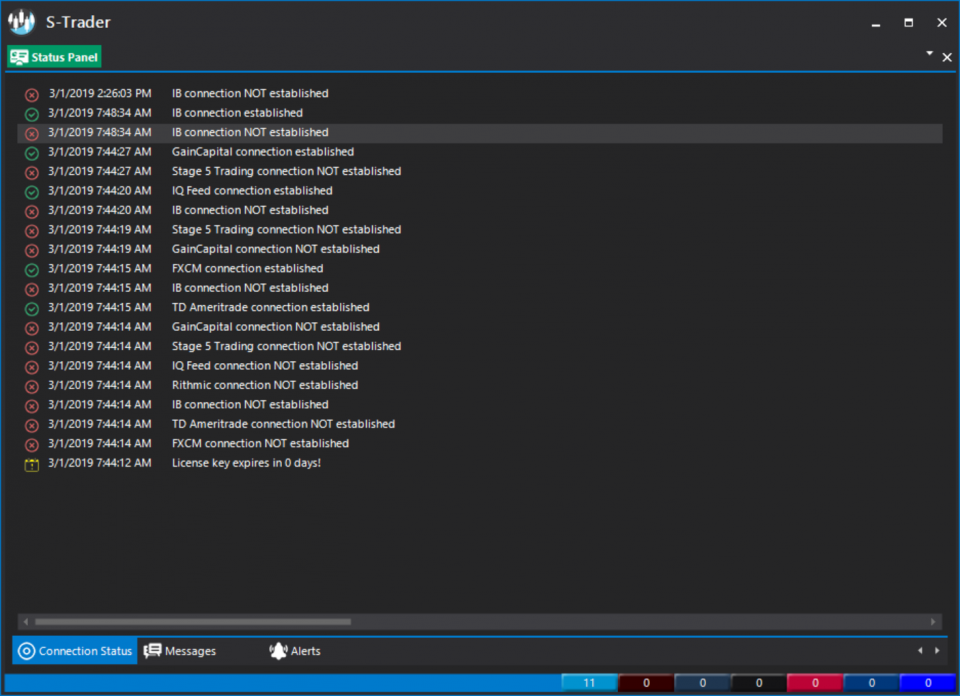Click the light blue counter showing 11
Image resolution: width=960 pixels, height=696 pixels.
[589, 683]
